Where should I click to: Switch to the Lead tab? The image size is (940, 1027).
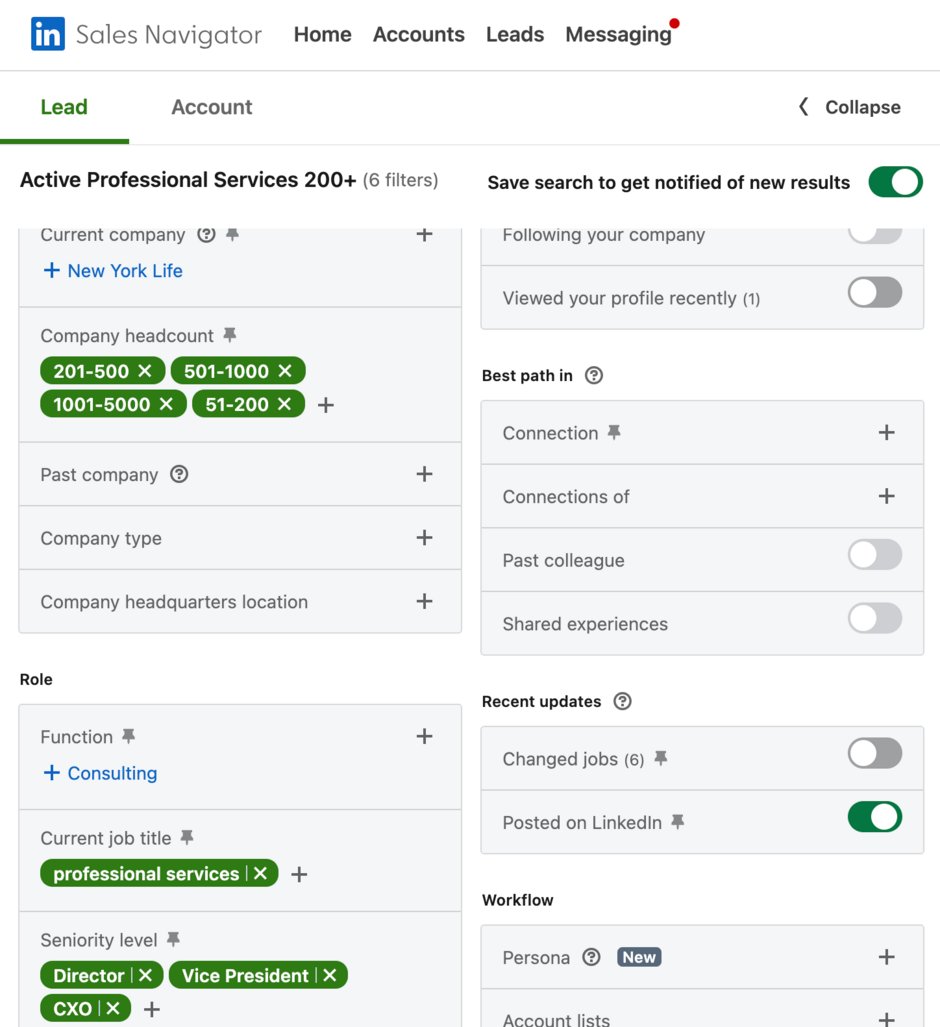[64, 107]
